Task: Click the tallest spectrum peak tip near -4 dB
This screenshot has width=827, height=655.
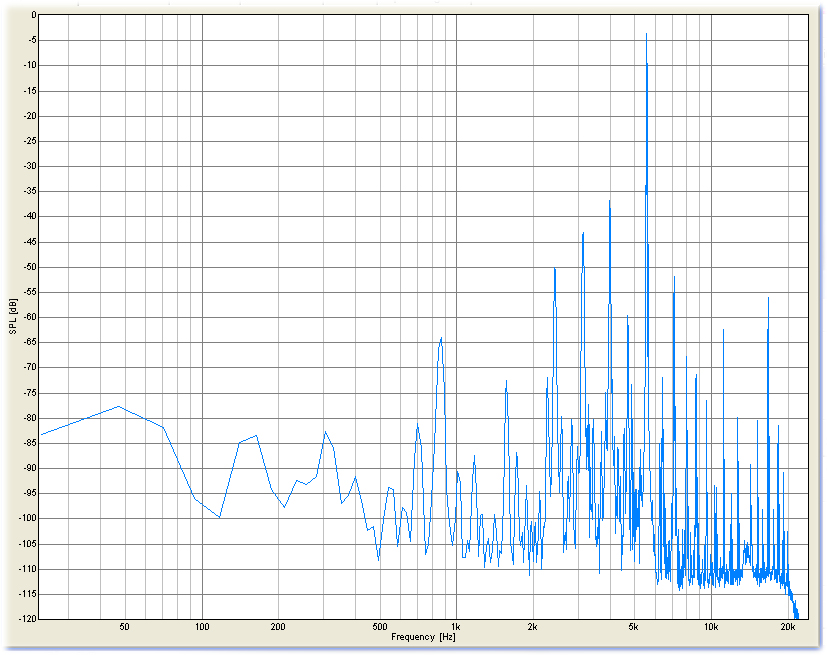Action: [646, 34]
